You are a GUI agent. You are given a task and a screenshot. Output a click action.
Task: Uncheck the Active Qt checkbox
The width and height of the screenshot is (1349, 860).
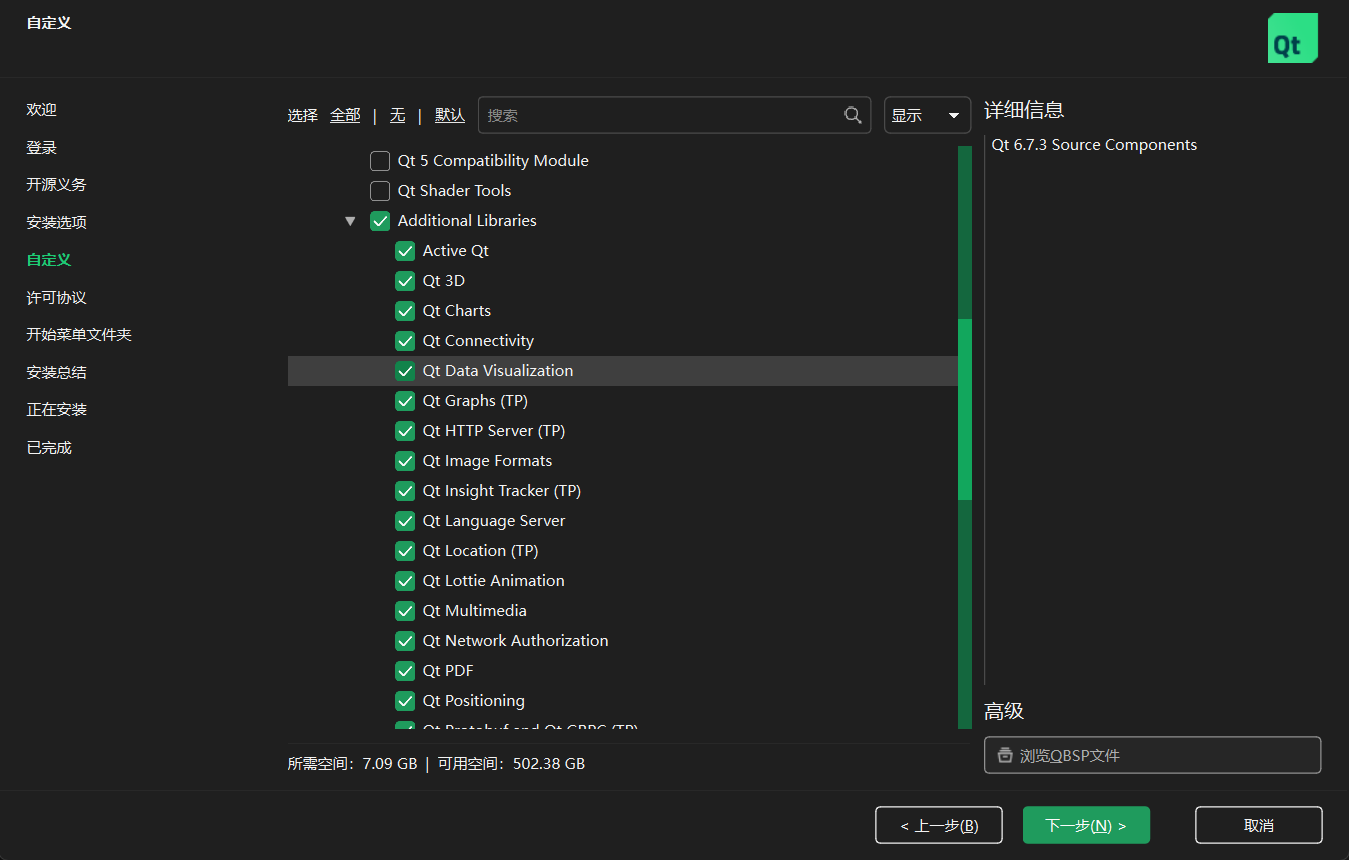pyautogui.click(x=405, y=251)
